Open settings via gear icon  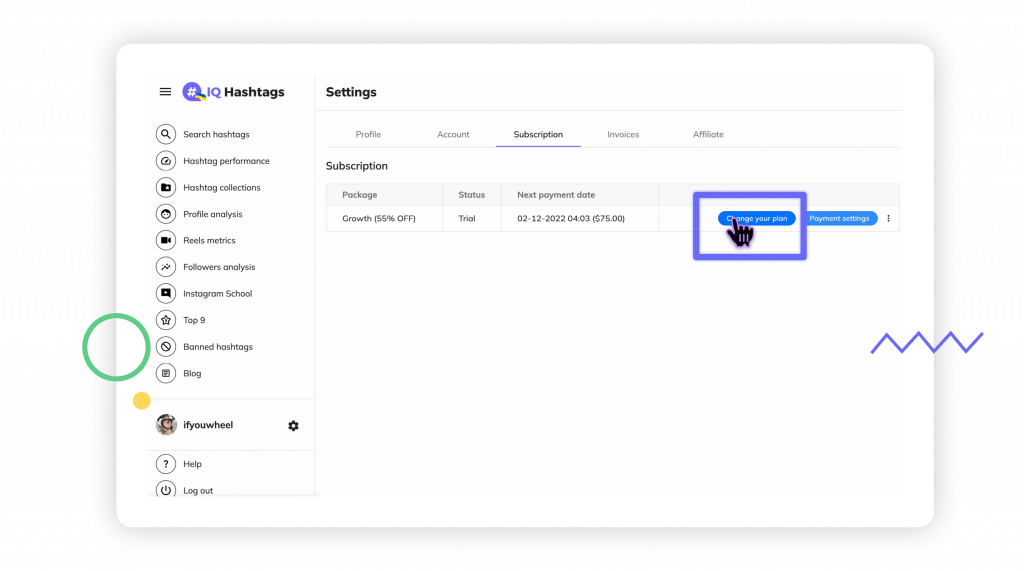(x=293, y=426)
